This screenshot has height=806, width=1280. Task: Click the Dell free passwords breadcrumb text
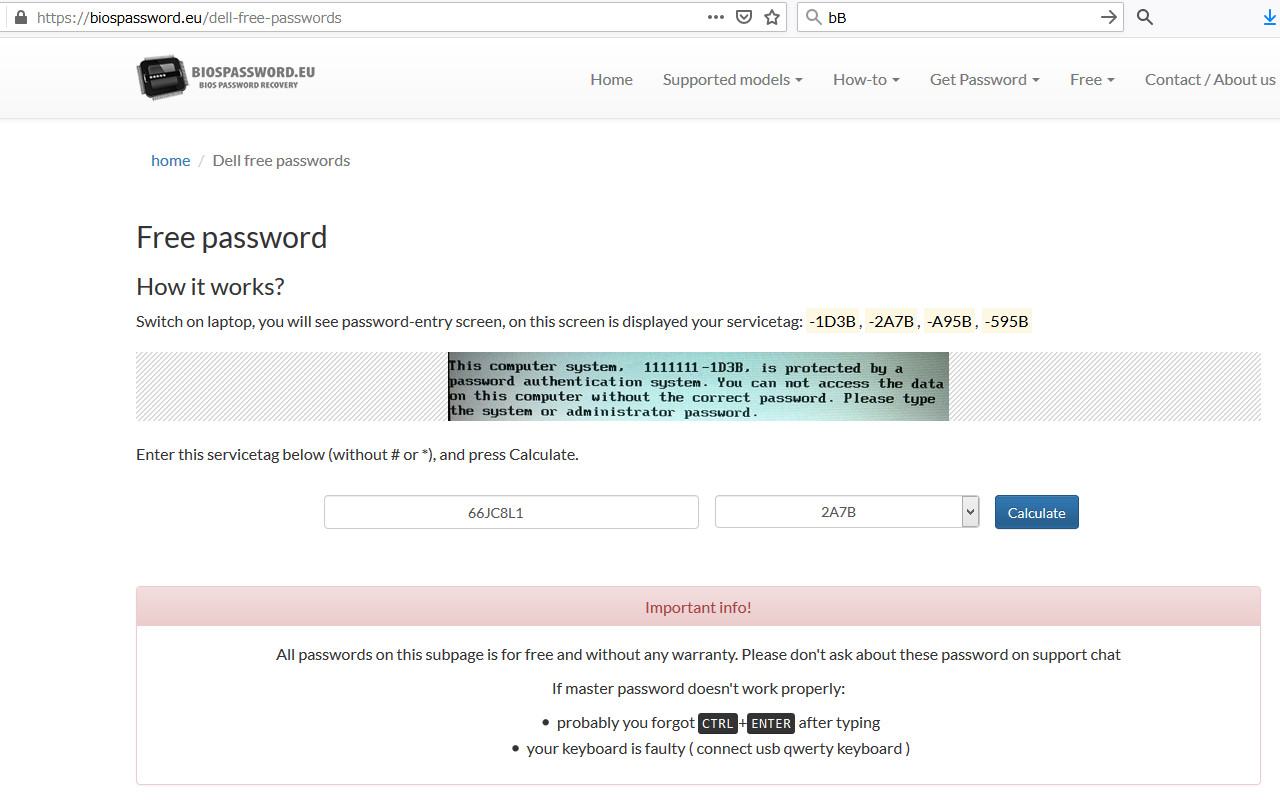[x=281, y=160]
